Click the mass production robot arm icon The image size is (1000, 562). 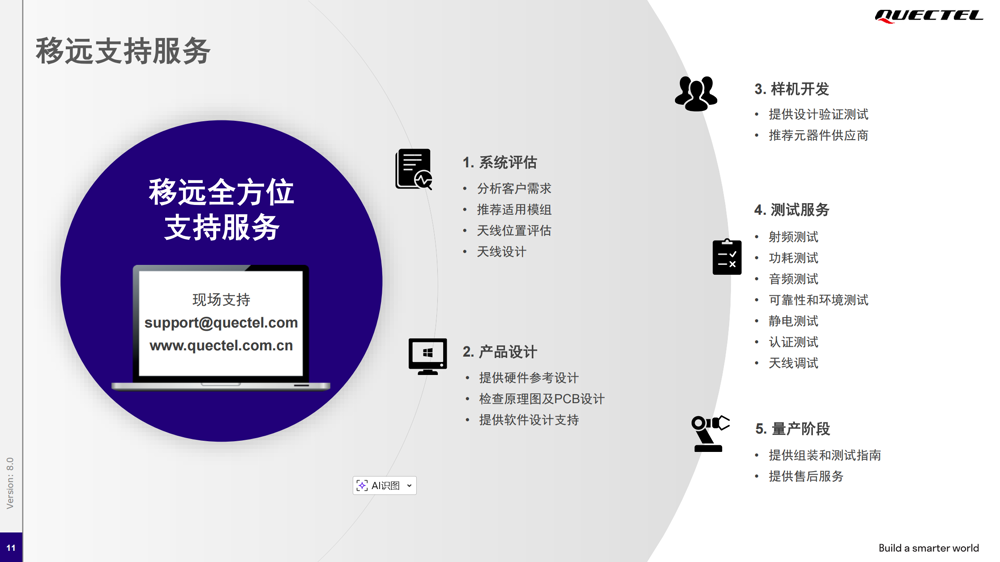pyautogui.click(x=710, y=433)
